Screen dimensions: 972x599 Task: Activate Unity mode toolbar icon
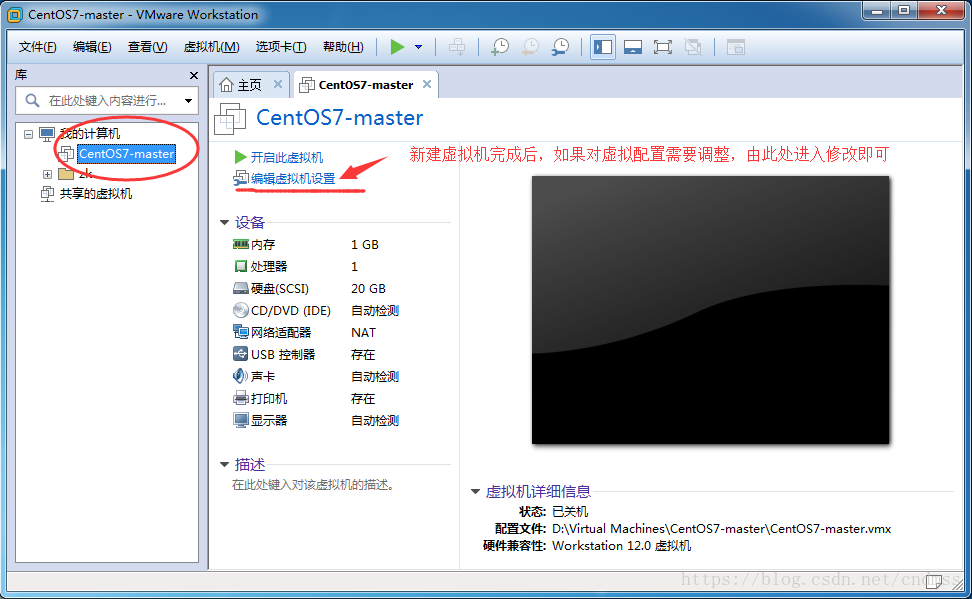691,46
